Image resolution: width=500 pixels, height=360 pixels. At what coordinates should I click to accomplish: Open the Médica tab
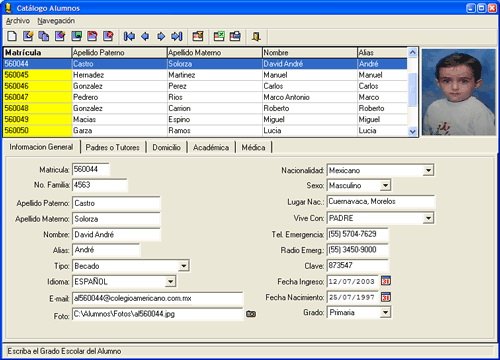[253, 147]
